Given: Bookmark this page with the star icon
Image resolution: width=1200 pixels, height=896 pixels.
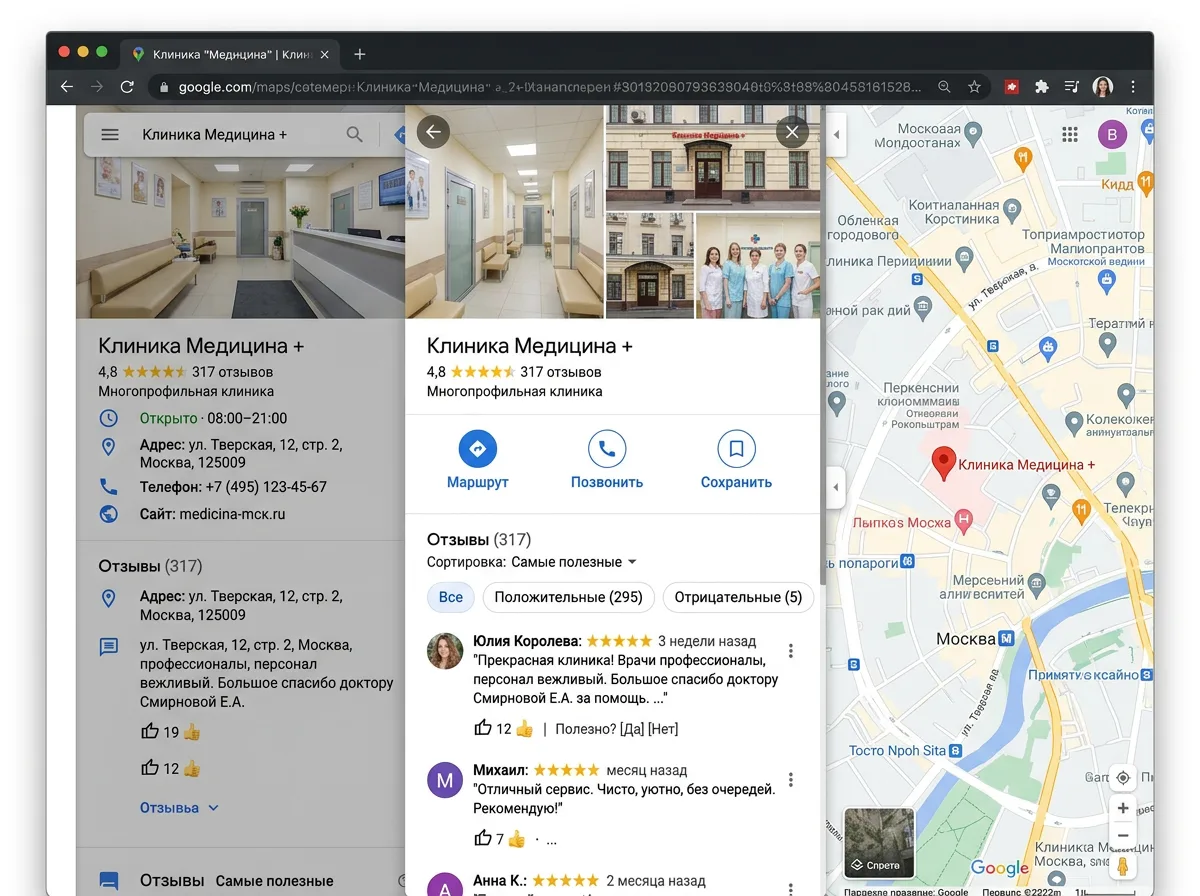Looking at the screenshot, I should point(974,87).
